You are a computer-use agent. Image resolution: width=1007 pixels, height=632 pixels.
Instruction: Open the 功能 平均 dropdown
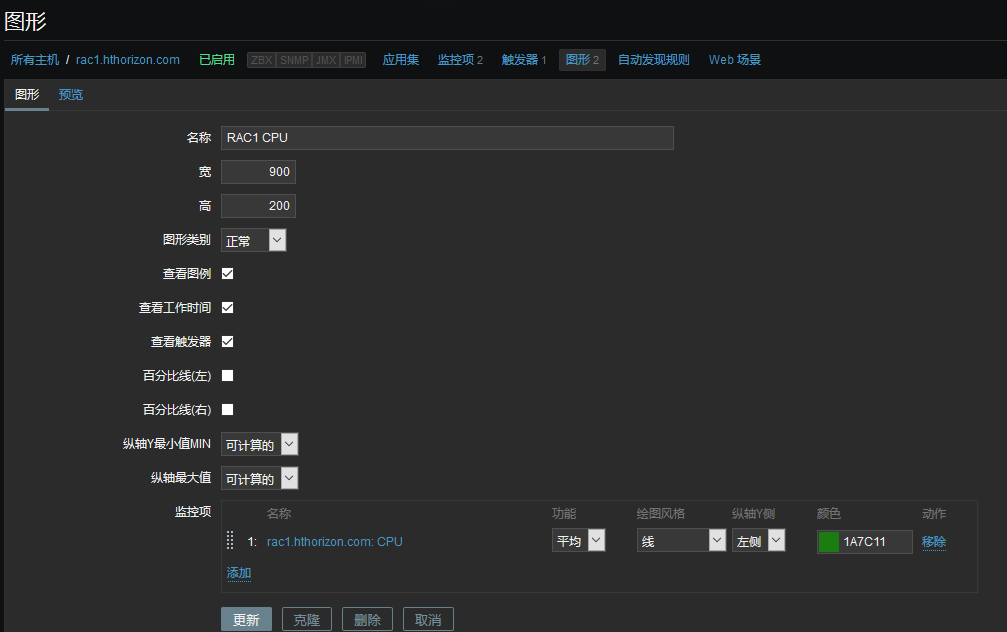[x=578, y=541]
